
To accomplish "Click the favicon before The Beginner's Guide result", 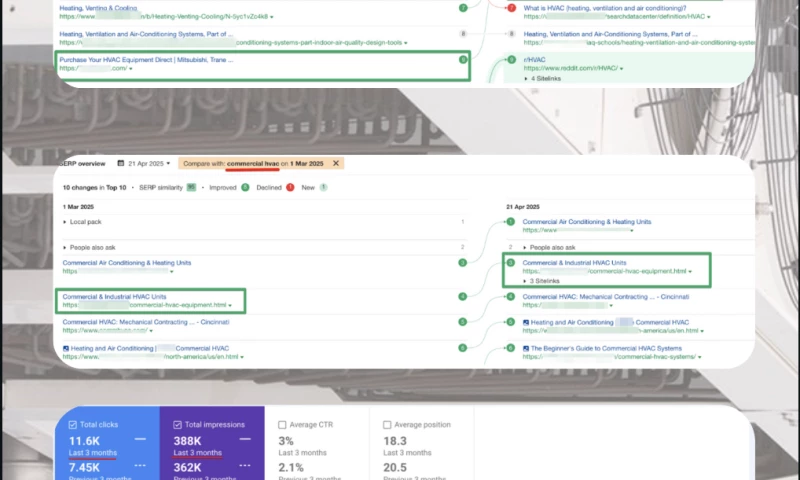I will [526, 348].
